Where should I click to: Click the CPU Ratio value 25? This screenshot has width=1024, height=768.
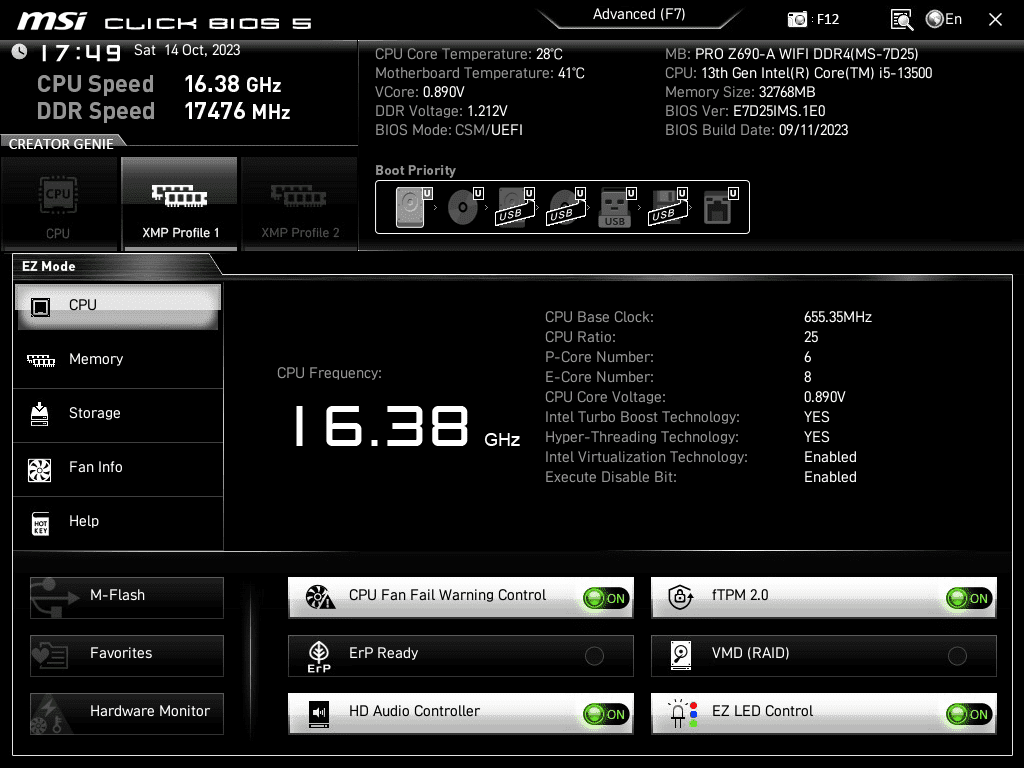[811, 337]
